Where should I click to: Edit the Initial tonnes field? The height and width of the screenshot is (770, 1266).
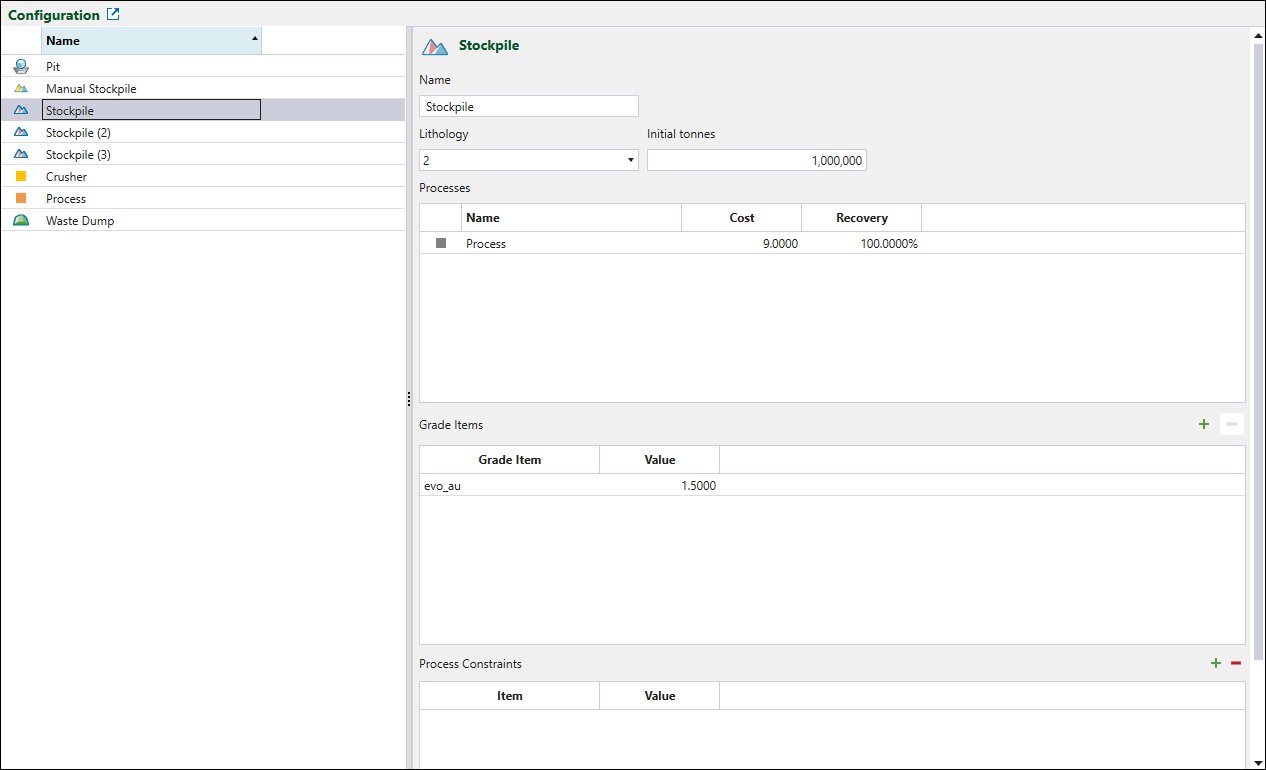(x=756, y=160)
